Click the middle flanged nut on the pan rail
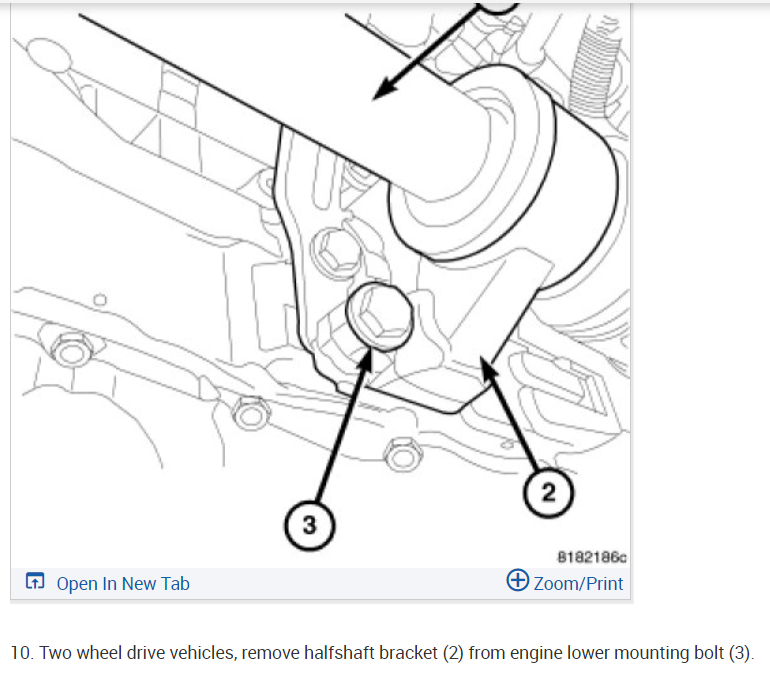770x683 pixels. (251, 412)
